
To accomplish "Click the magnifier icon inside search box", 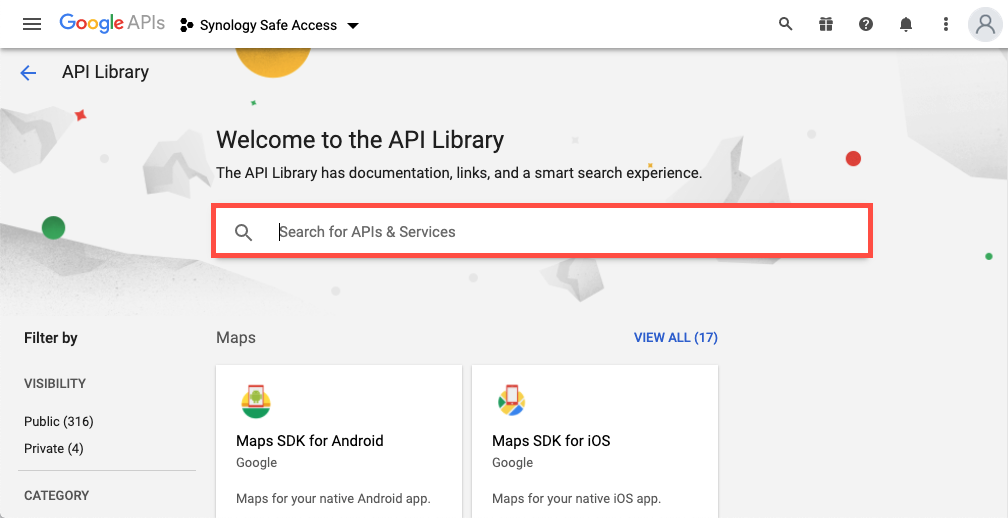I will pyautogui.click(x=243, y=232).
